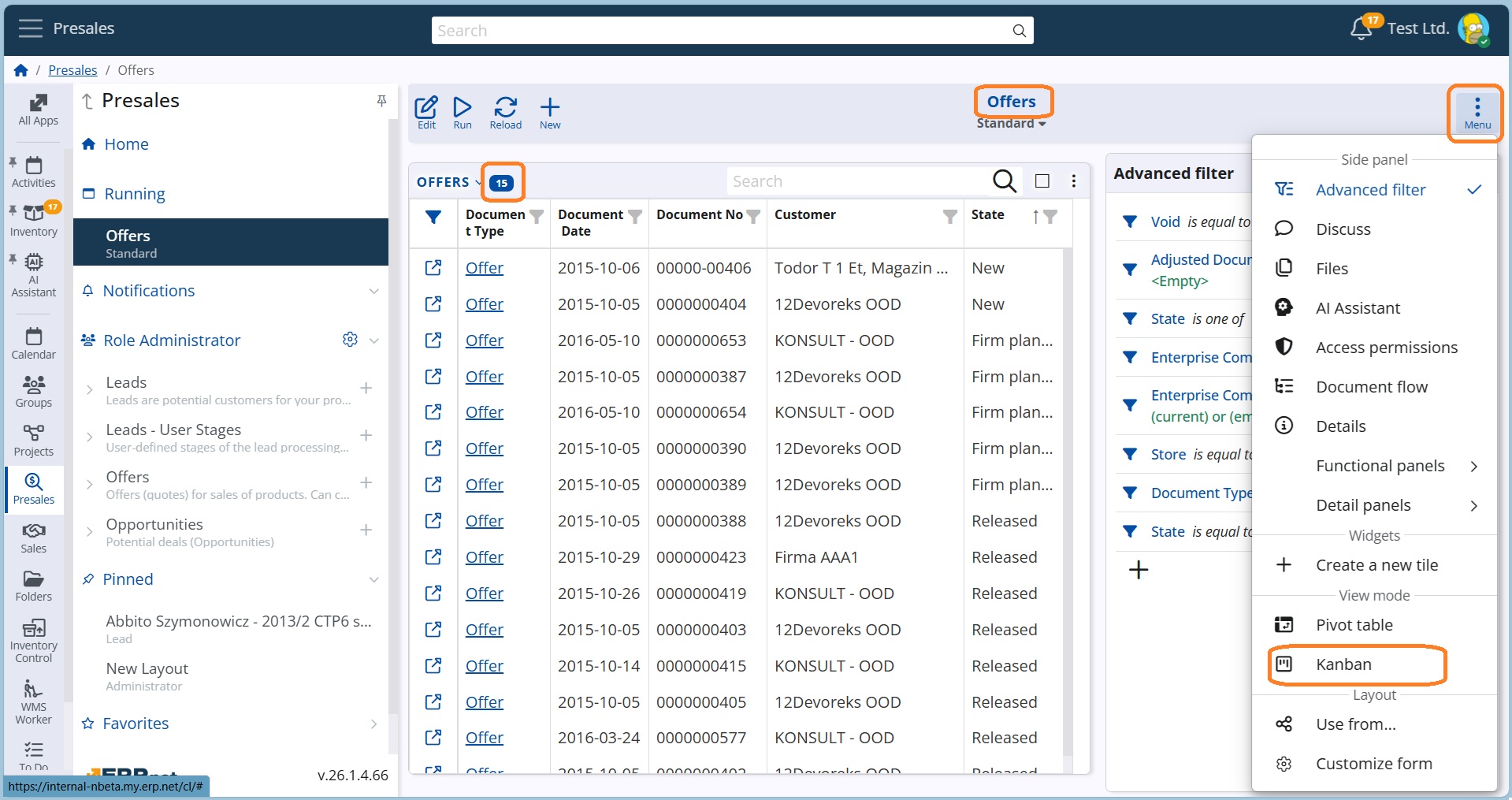Open the Offer link for 0000000423
This screenshot has width=1512, height=800.
485,557
